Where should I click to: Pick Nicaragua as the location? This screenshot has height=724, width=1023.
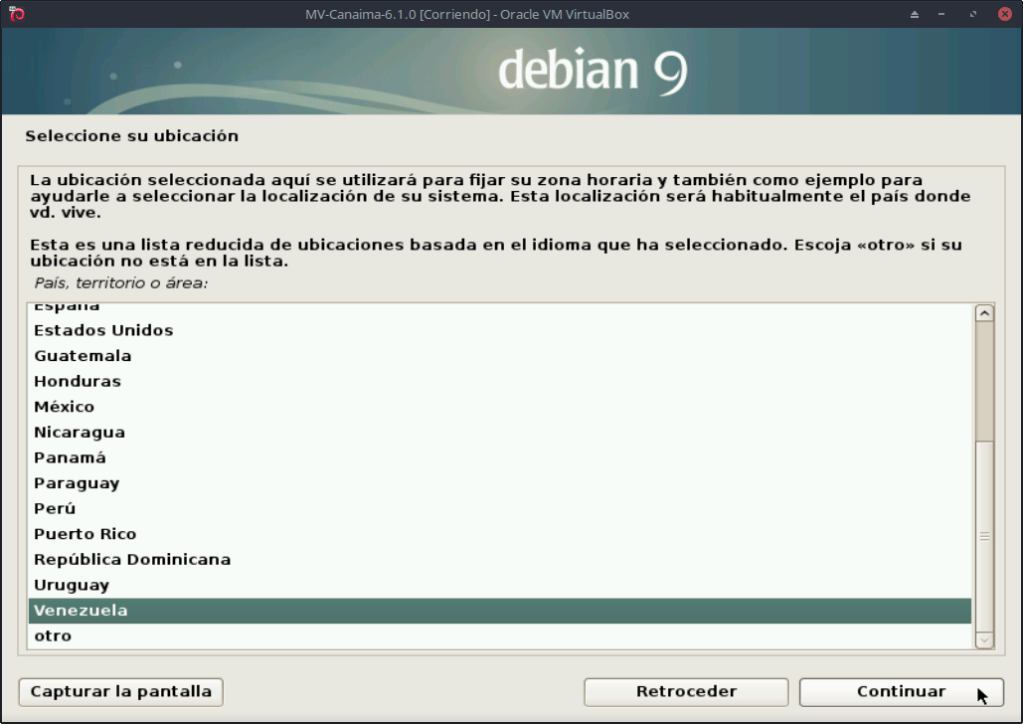tap(79, 432)
